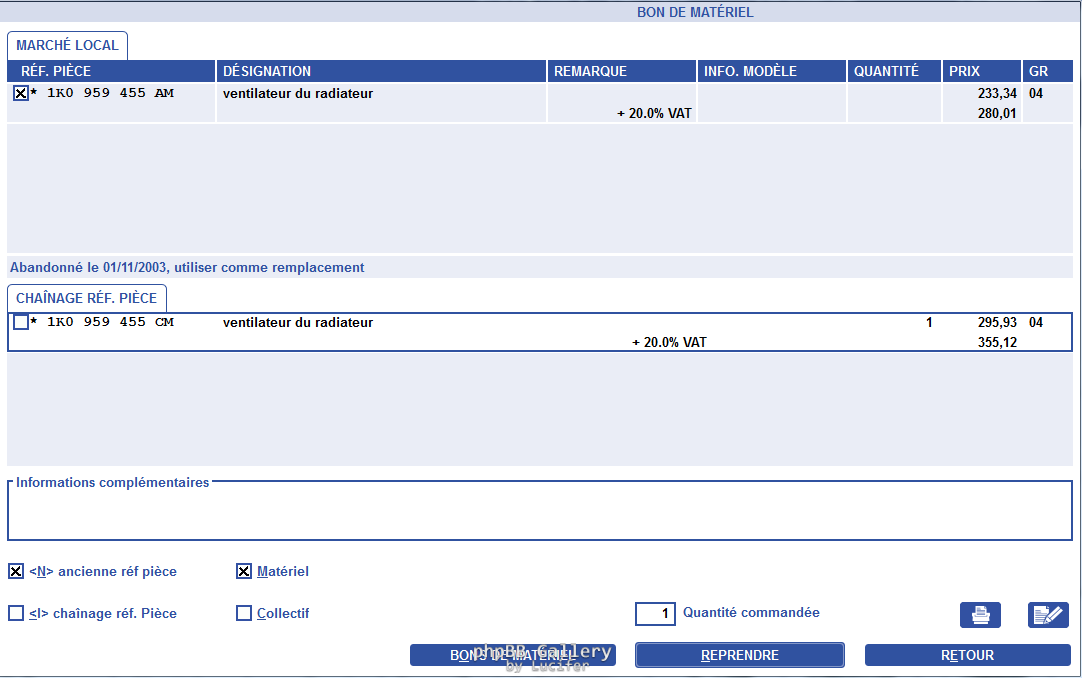Focus the Quantité commandée input field
Screen dimensions: 1082x678
pos(655,613)
